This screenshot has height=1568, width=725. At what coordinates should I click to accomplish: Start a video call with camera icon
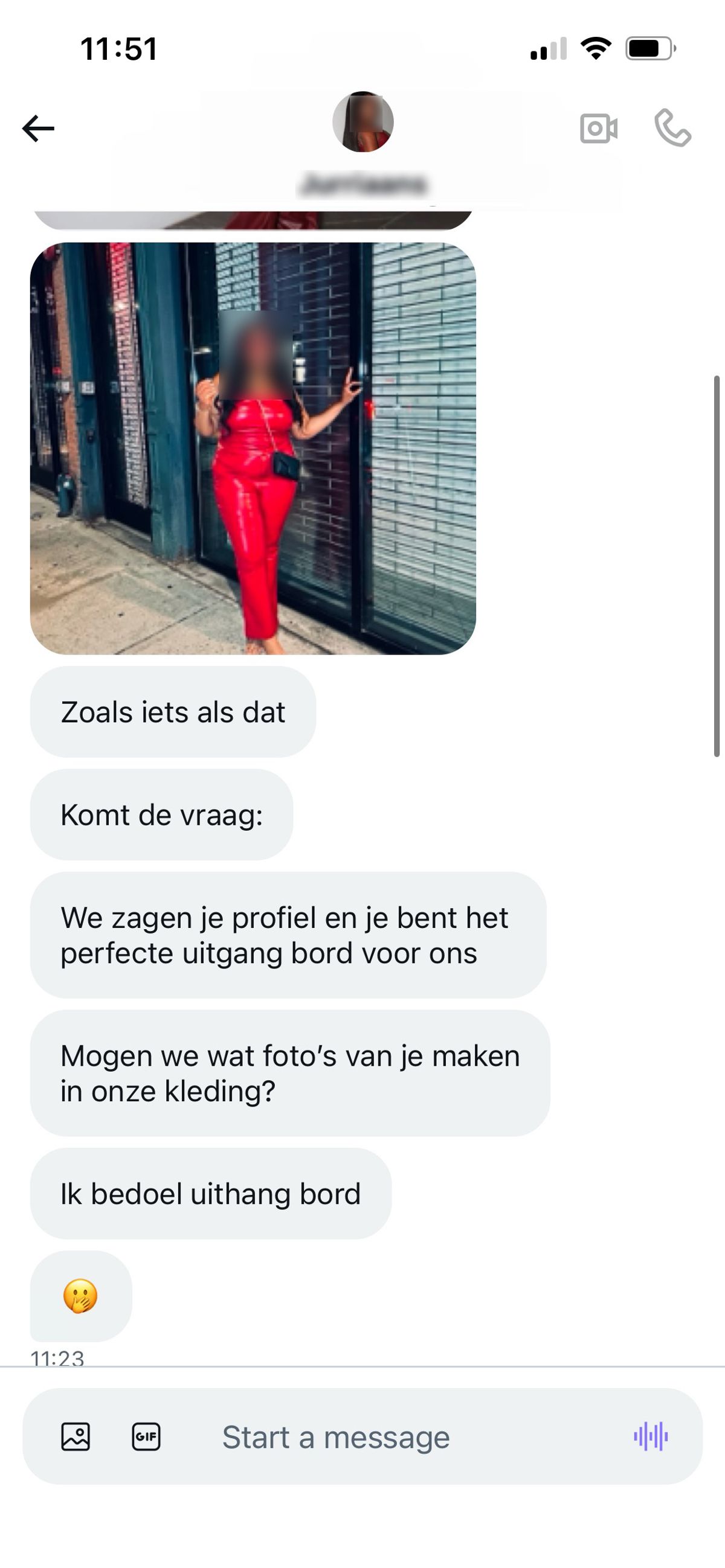[x=598, y=129]
